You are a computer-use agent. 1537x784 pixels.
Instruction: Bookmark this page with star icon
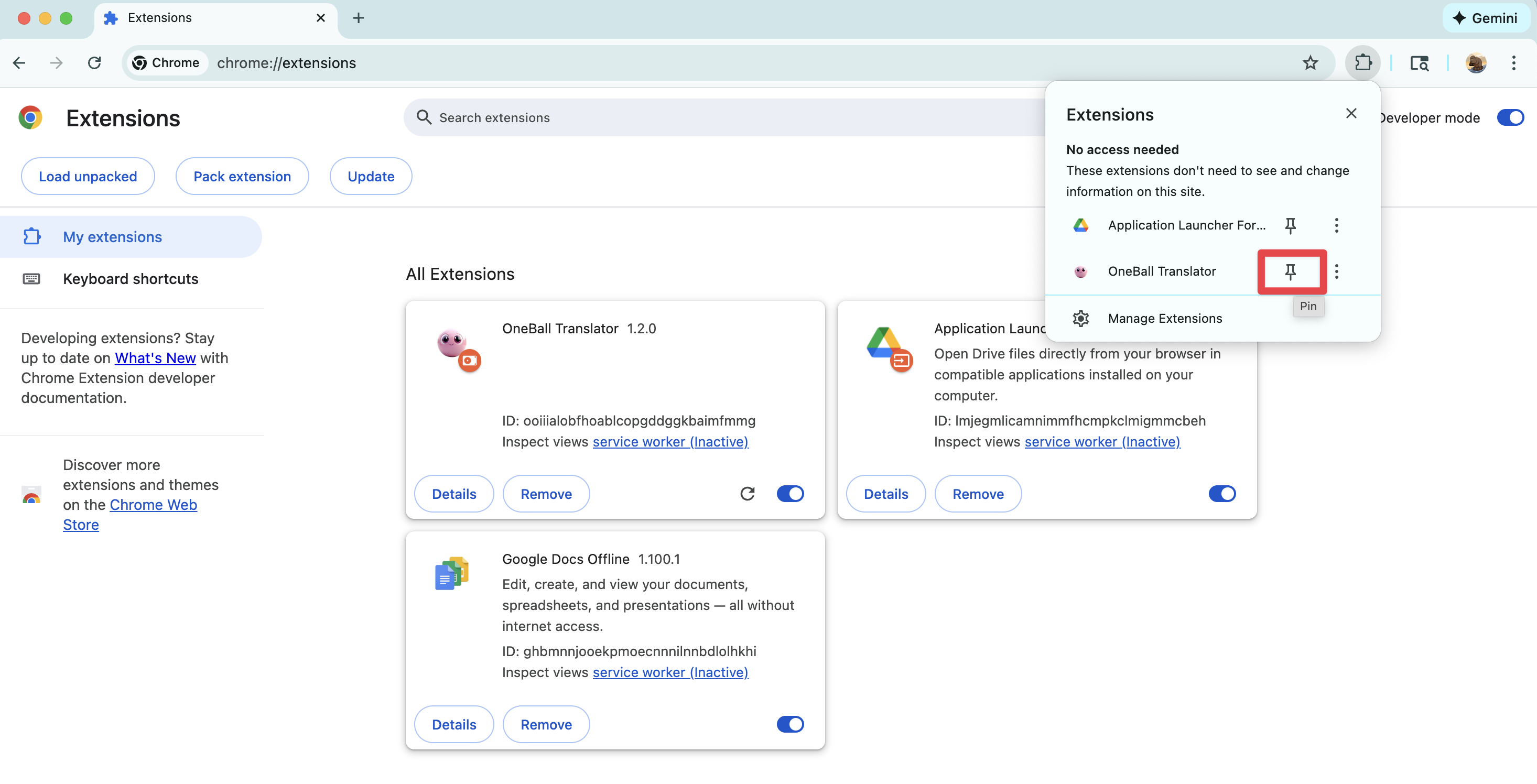pyautogui.click(x=1309, y=63)
